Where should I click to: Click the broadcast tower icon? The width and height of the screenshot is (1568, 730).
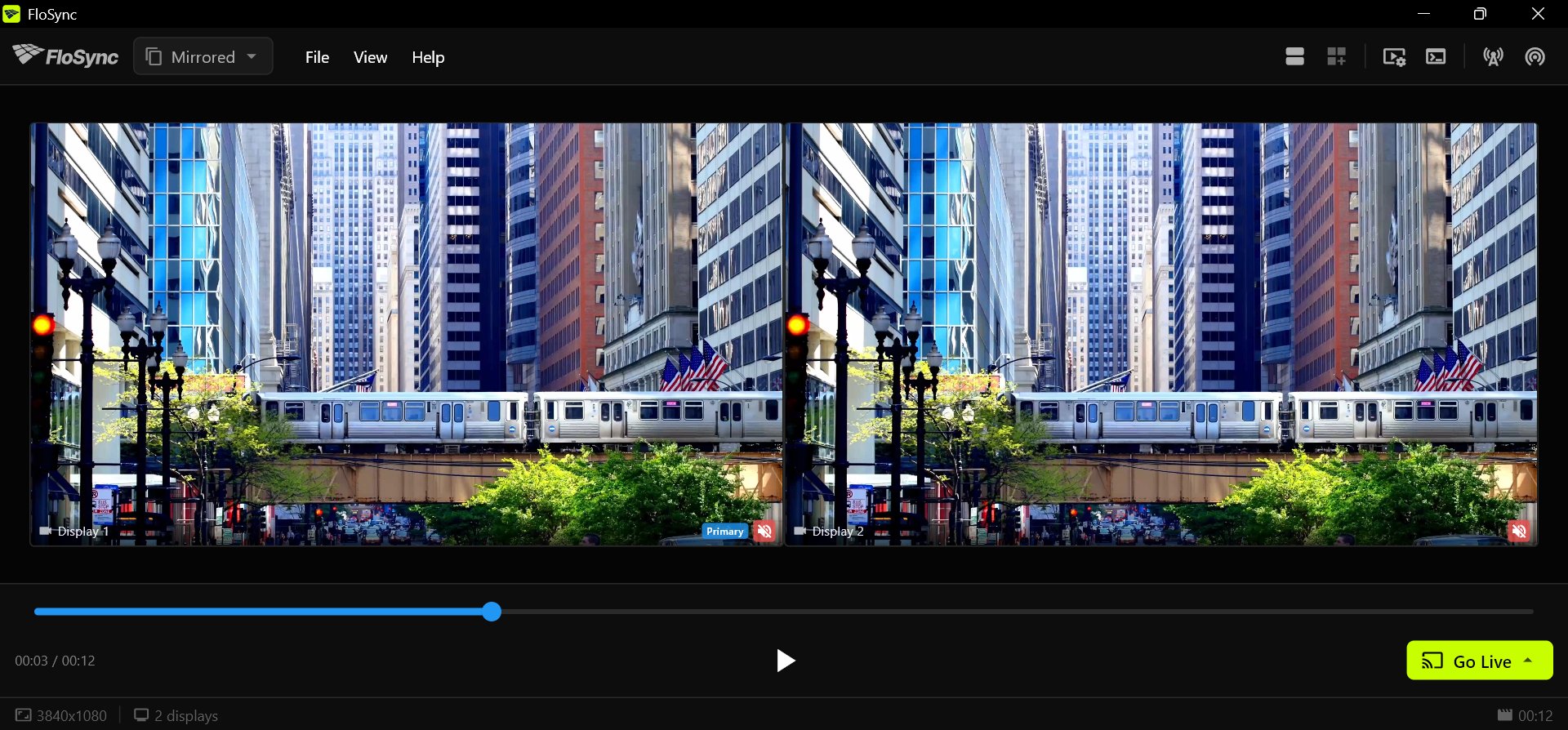coord(1494,56)
